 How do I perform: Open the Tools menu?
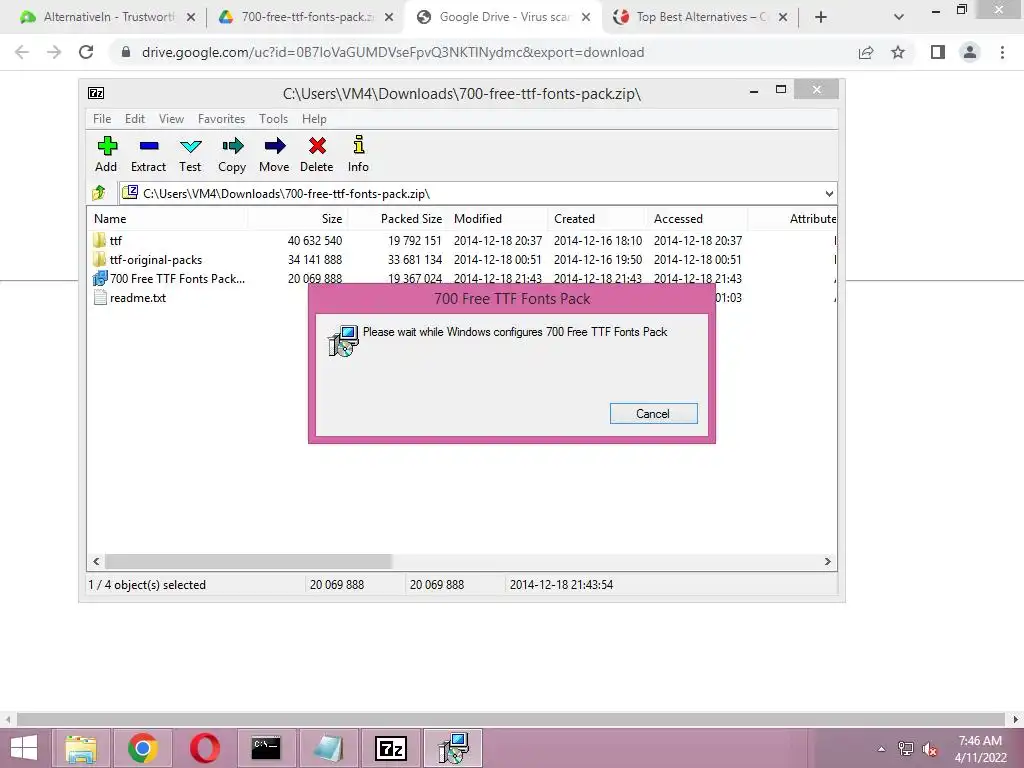273,119
